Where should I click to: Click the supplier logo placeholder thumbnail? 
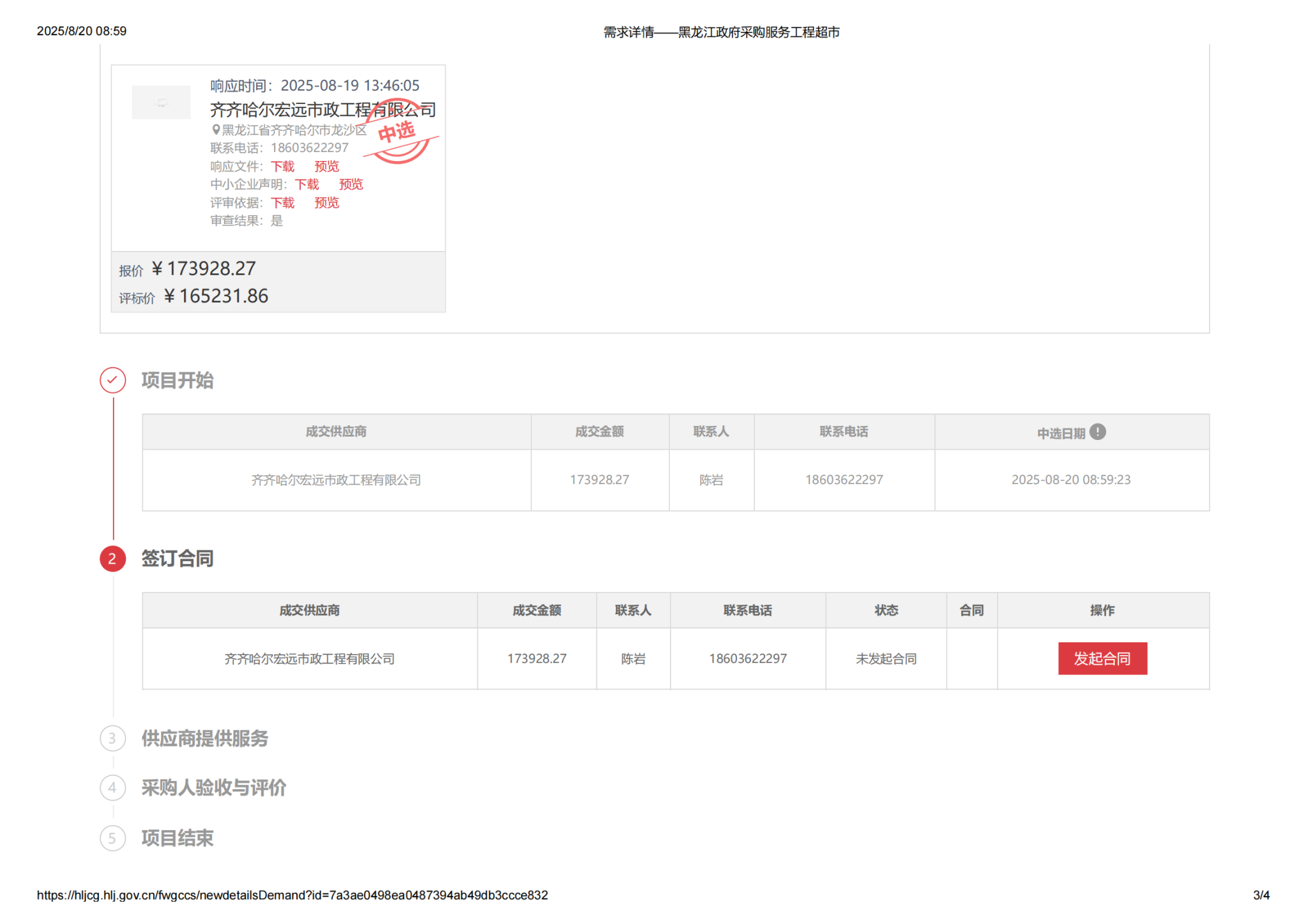(x=161, y=102)
